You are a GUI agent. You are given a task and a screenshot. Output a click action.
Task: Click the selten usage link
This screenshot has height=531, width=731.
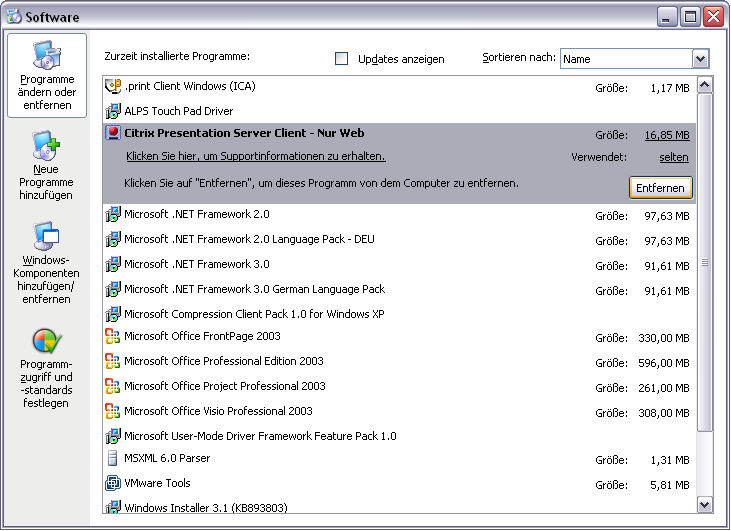click(674, 158)
